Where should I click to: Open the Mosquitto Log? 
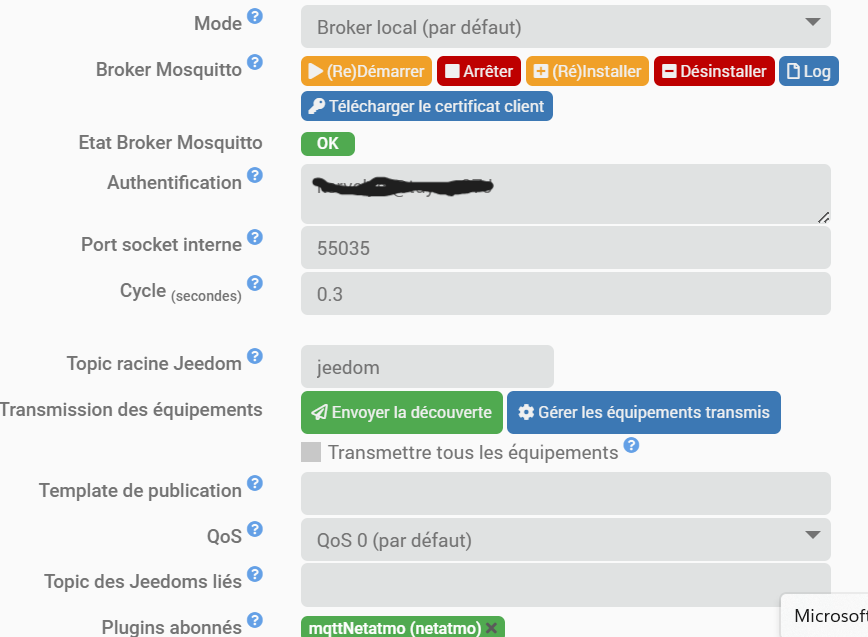(809, 71)
